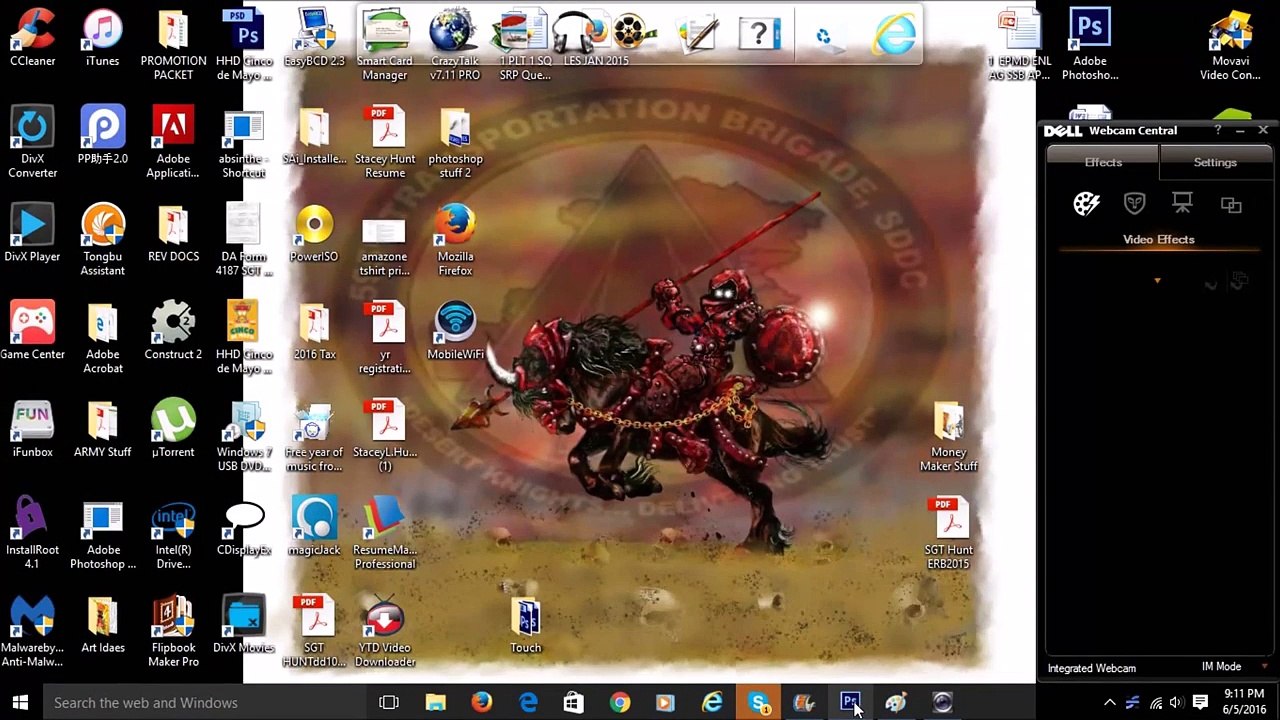1280x720 pixels.
Task: Select the REV DOCS folder
Action: (173, 234)
